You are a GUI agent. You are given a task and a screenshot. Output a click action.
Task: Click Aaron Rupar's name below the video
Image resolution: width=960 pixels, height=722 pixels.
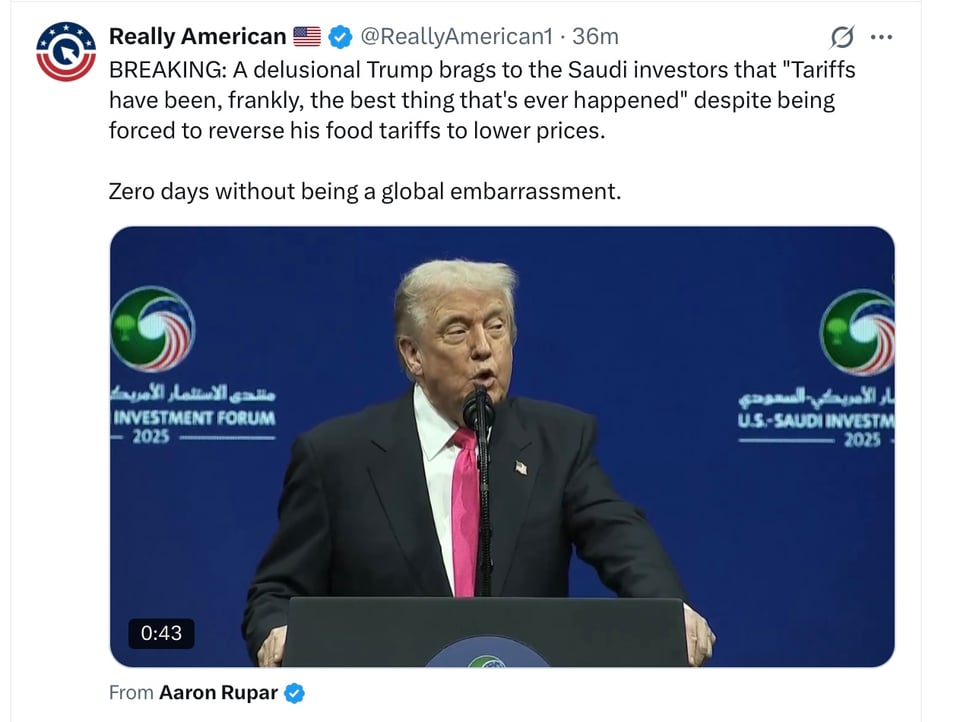[x=218, y=691]
